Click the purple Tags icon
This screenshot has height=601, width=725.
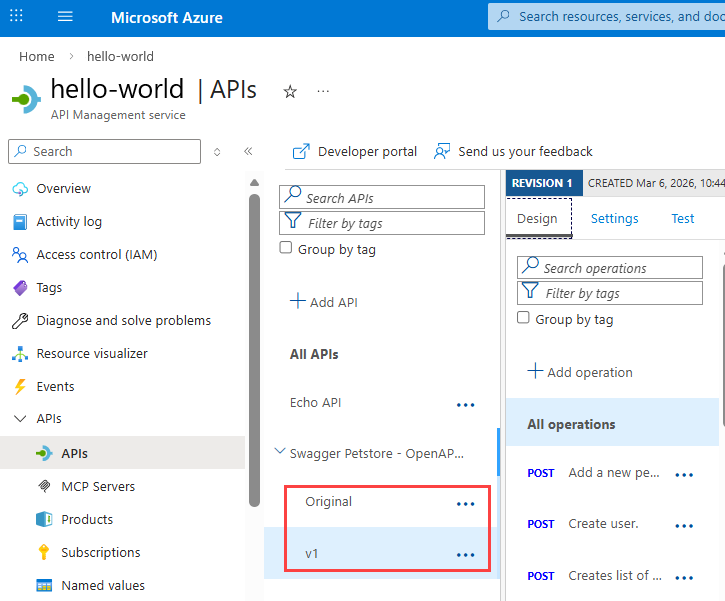(20, 288)
